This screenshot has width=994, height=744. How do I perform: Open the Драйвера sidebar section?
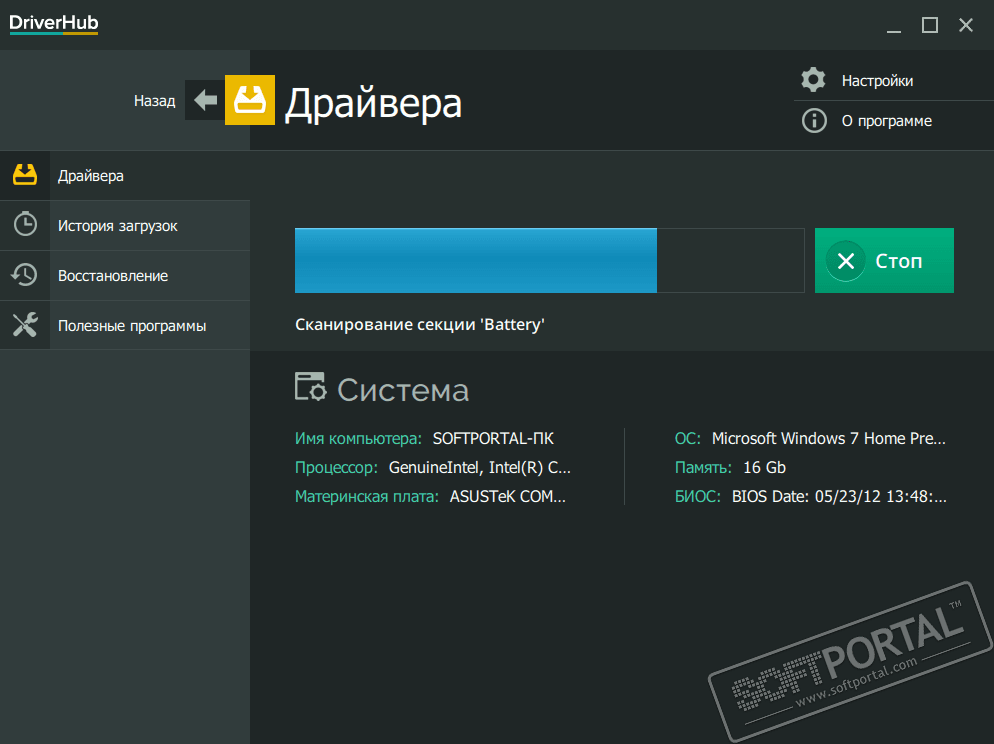click(x=125, y=176)
